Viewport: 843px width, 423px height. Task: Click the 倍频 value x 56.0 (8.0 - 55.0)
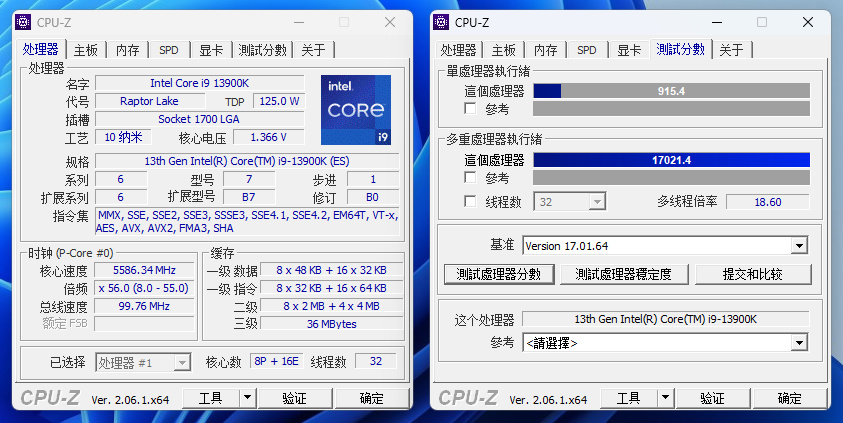(144, 288)
